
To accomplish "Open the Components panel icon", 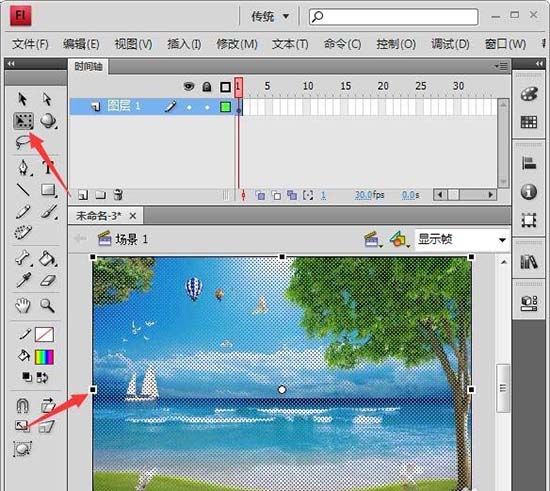I will [529, 303].
